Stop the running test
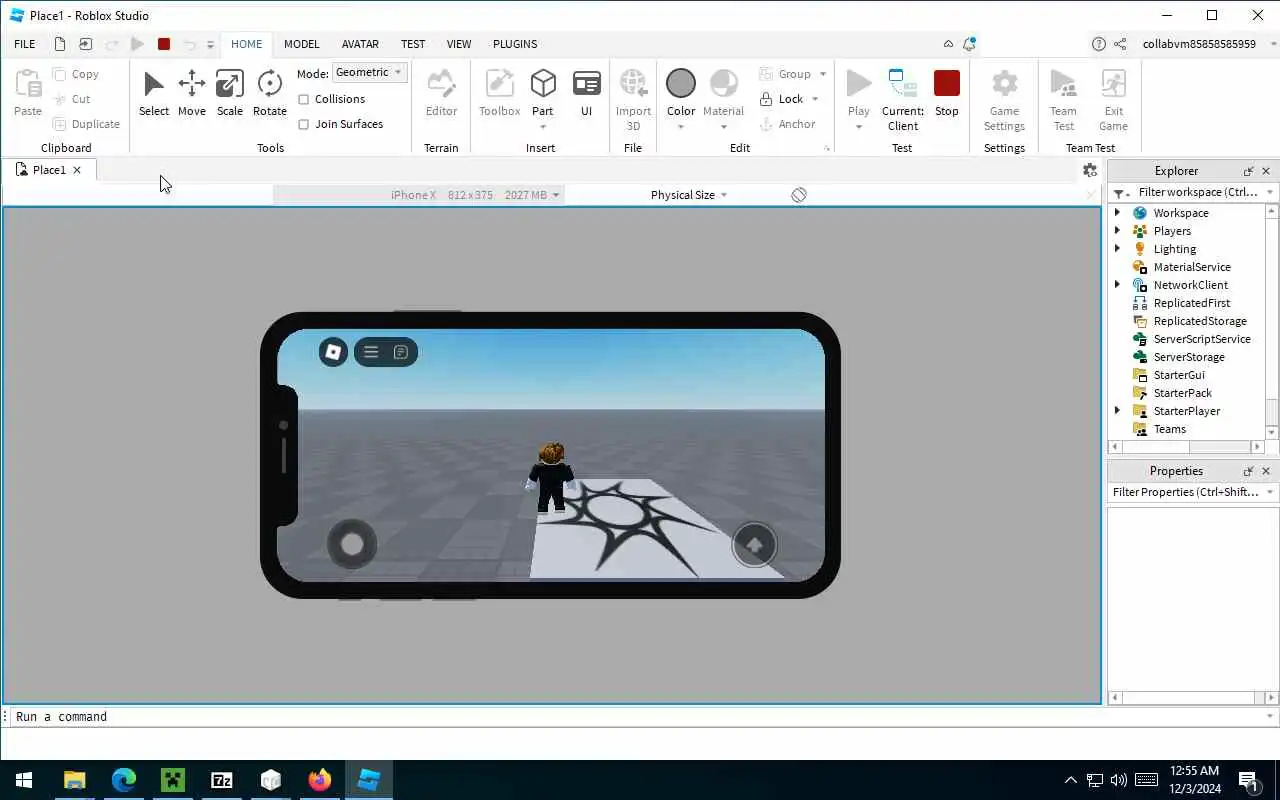 point(946,94)
